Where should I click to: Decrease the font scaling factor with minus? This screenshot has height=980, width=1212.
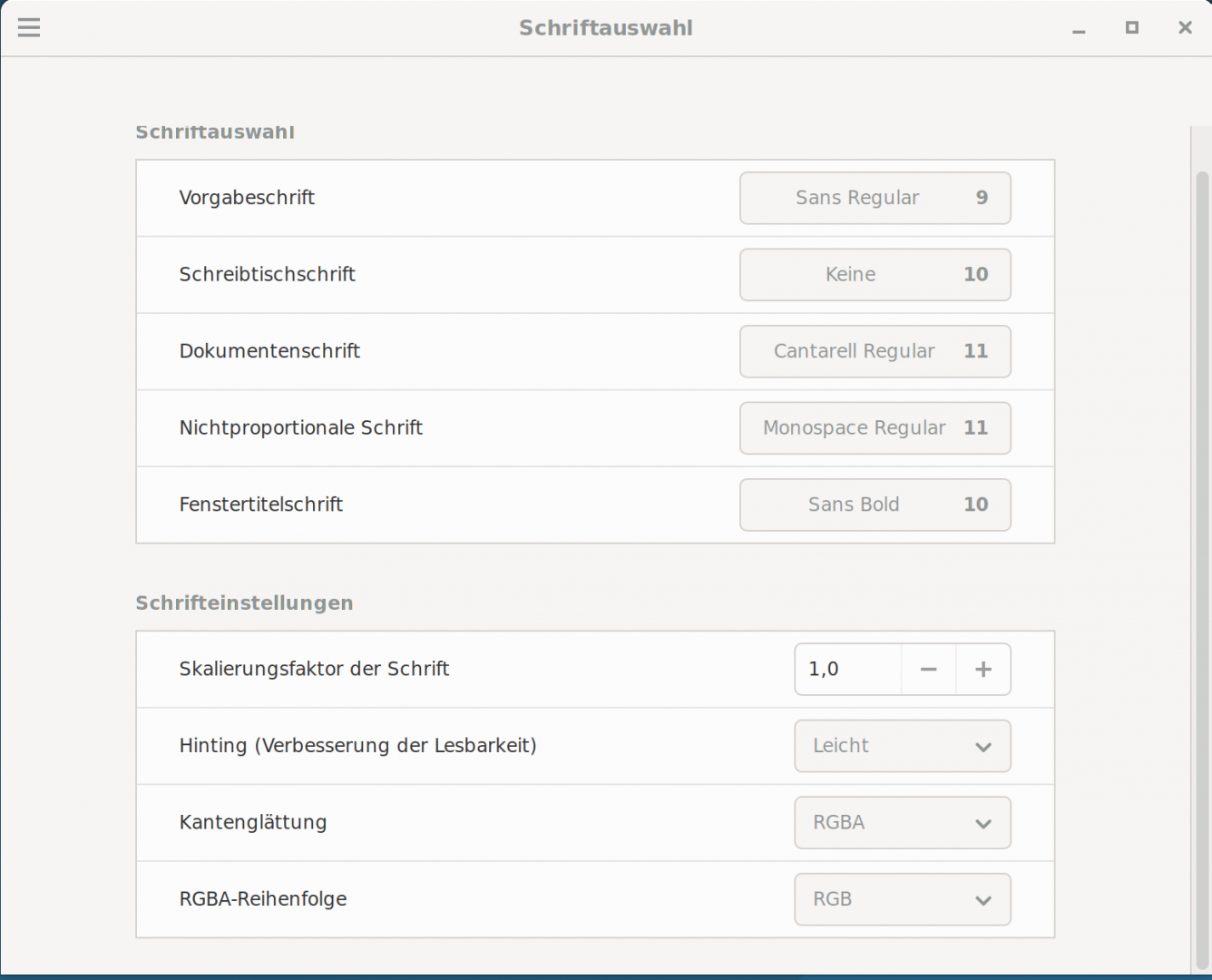pos(928,670)
